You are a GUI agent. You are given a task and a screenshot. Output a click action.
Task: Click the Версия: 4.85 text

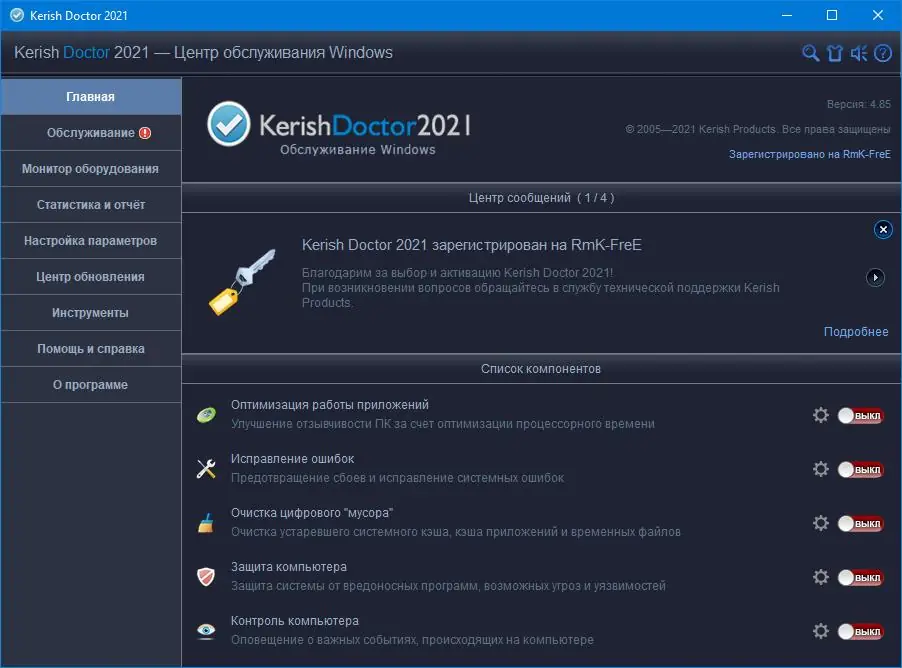tap(858, 104)
